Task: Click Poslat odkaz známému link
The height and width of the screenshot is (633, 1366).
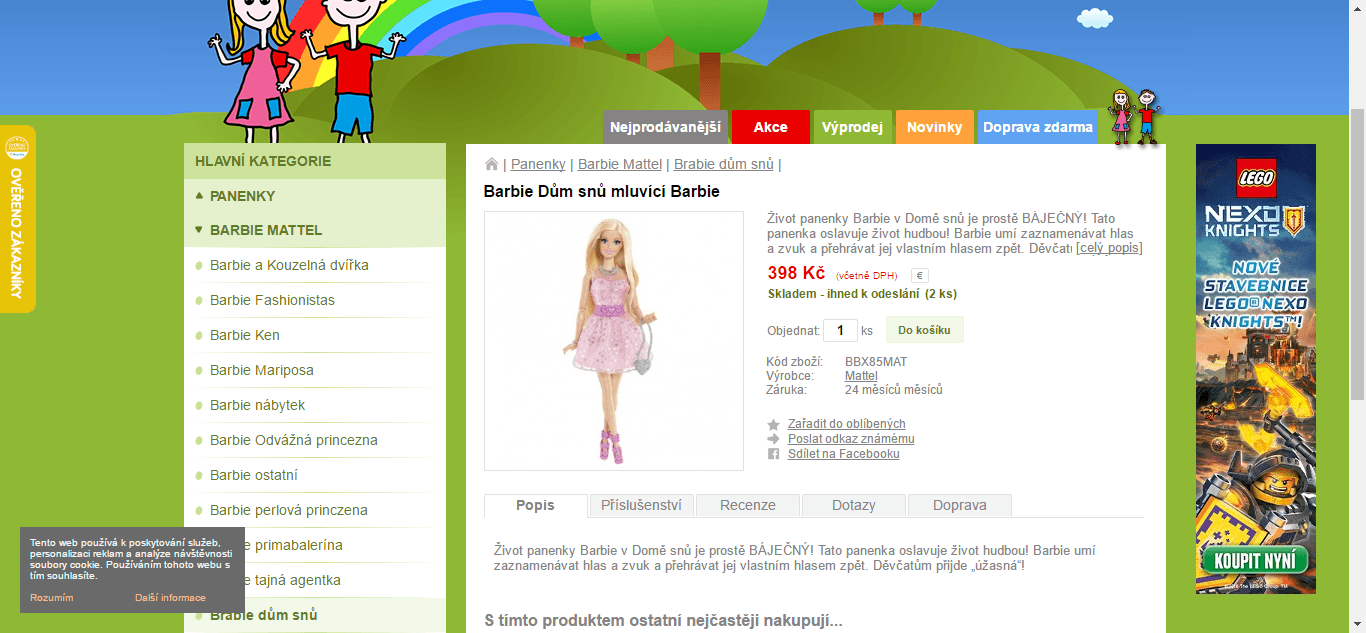Action: (851, 439)
